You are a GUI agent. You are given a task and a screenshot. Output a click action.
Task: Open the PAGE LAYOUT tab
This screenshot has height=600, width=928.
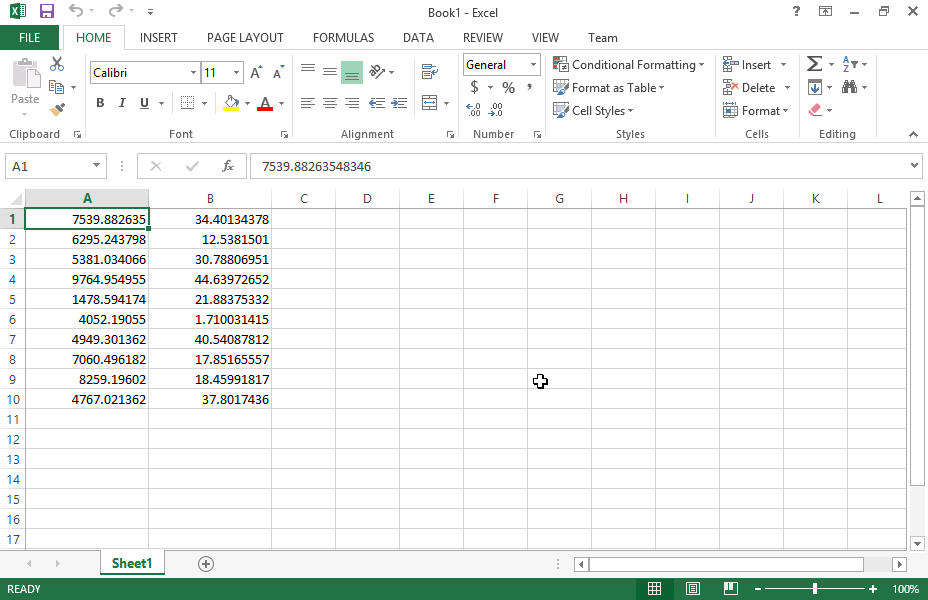(x=245, y=38)
